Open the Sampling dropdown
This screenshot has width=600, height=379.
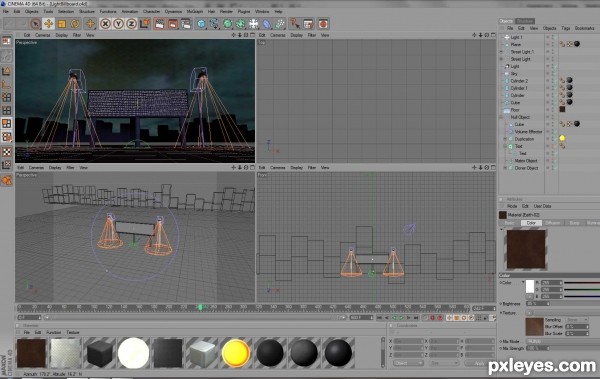pos(577,320)
